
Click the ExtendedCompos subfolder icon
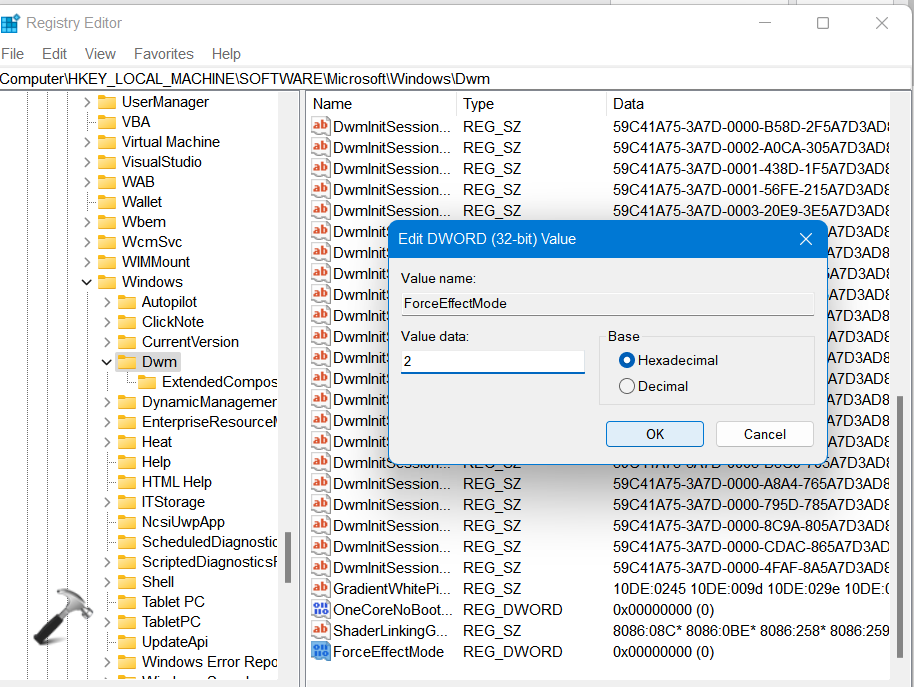pyautogui.click(x=147, y=382)
